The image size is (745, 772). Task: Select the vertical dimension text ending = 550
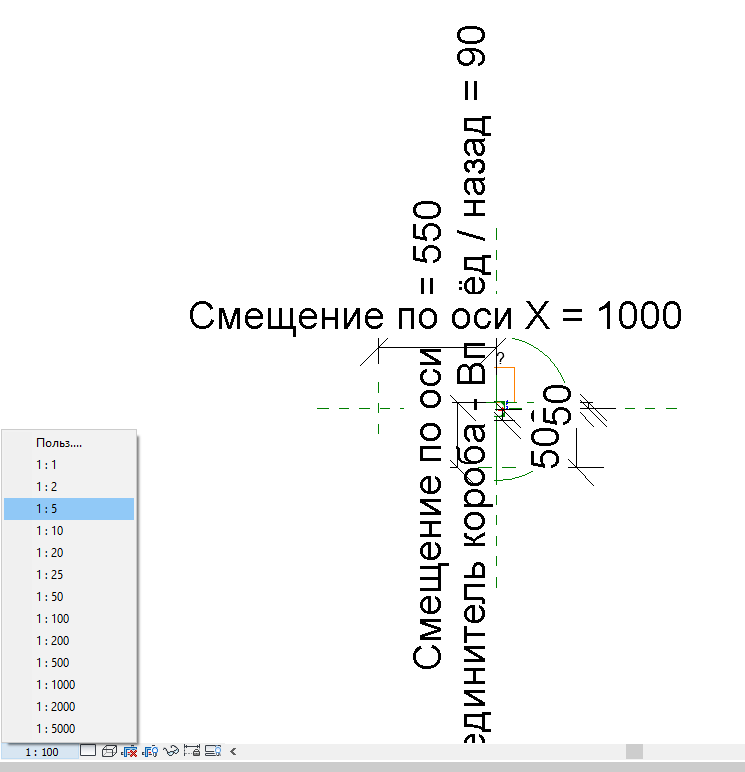pyautogui.click(x=427, y=435)
